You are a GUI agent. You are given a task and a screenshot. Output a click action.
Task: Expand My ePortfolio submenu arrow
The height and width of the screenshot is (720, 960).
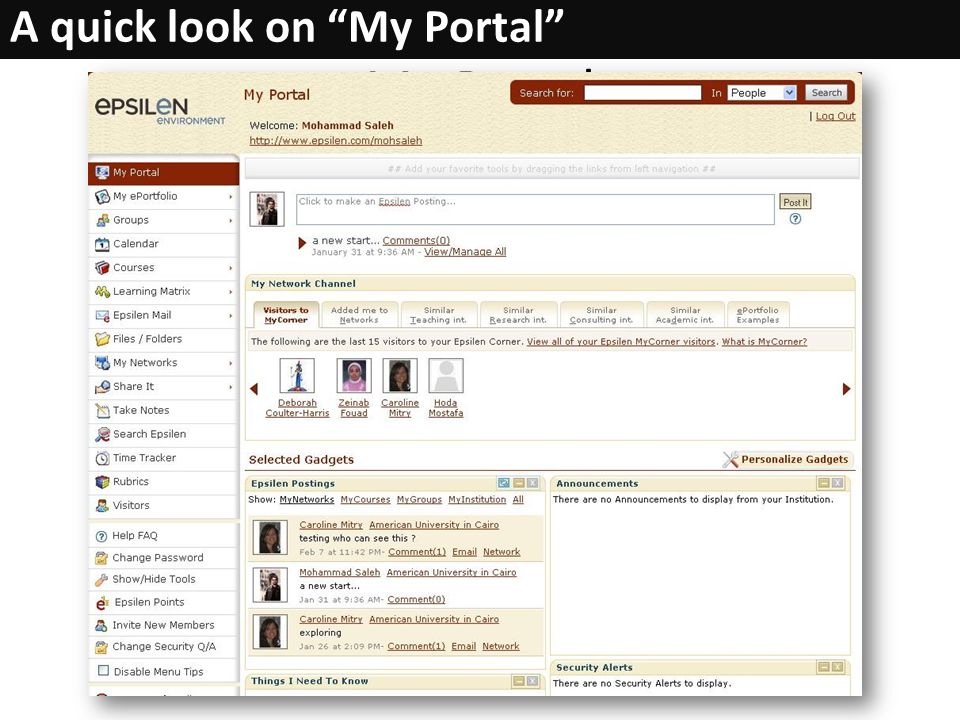[x=231, y=197]
